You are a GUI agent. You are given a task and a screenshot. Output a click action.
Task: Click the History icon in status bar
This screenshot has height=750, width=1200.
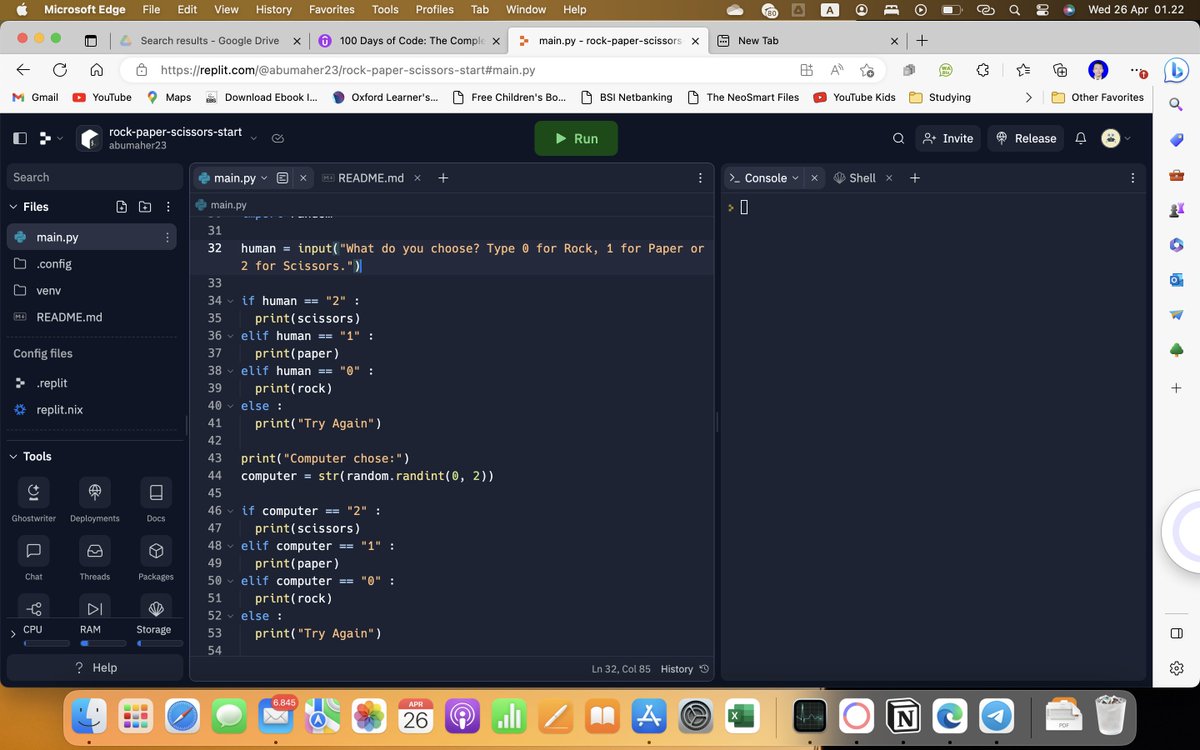pos(705,669)
